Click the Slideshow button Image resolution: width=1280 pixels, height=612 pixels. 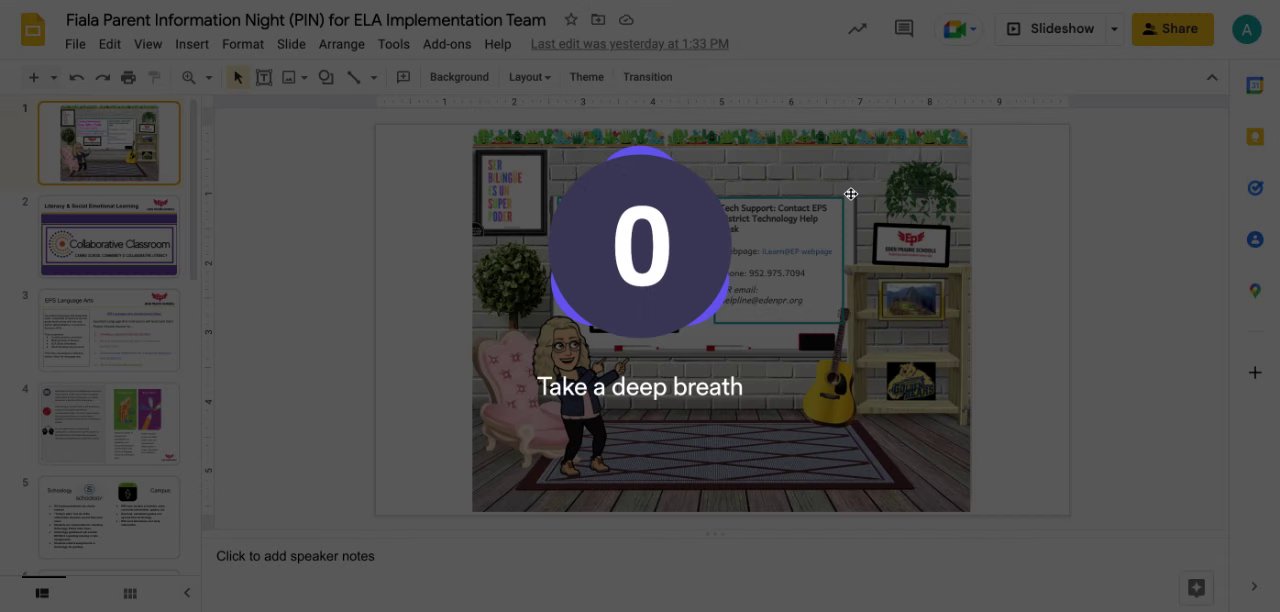click(x=1050, y=29)
